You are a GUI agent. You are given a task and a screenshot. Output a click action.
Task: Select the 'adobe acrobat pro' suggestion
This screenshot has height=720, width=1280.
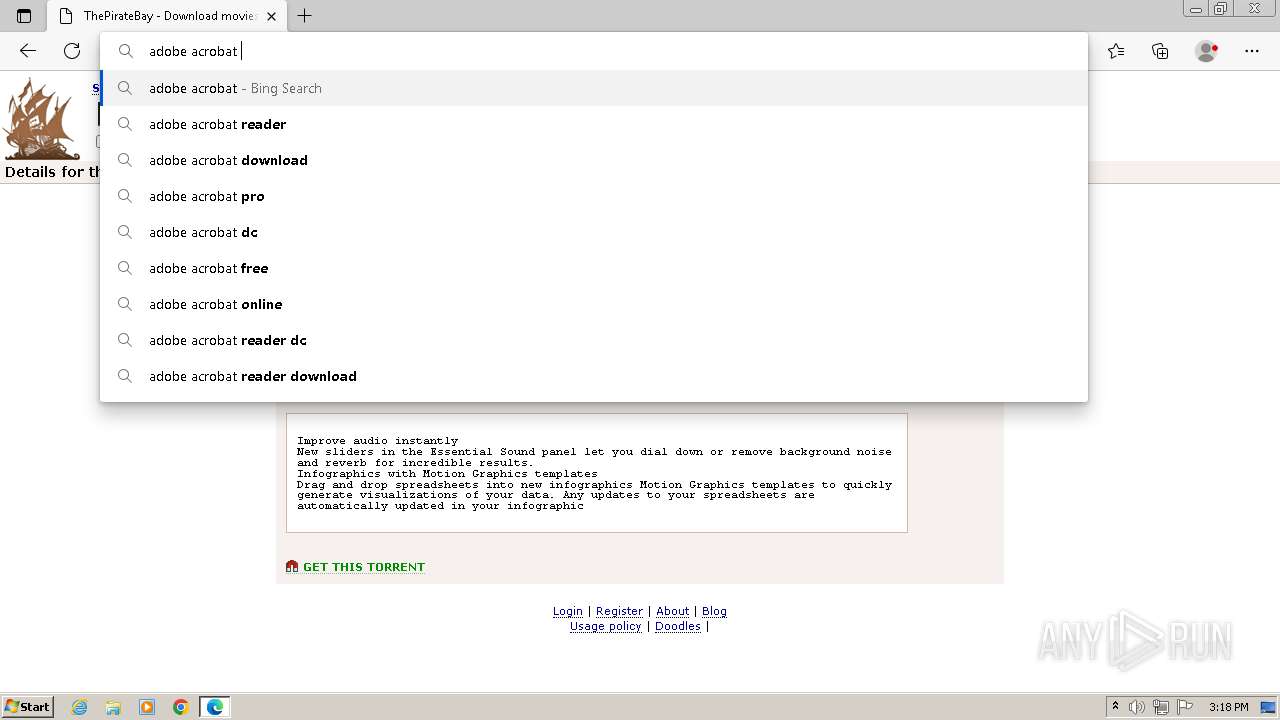point(594,196)
